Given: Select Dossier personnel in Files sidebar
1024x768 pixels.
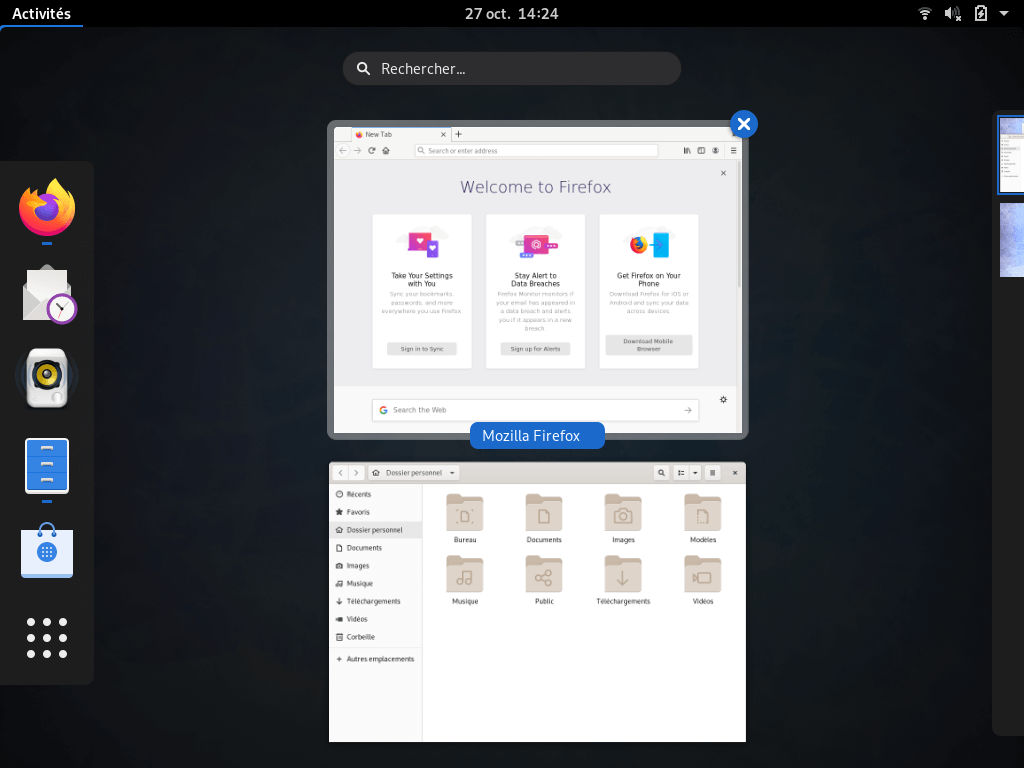Looking at the screenshot, I should coord(376,530).
